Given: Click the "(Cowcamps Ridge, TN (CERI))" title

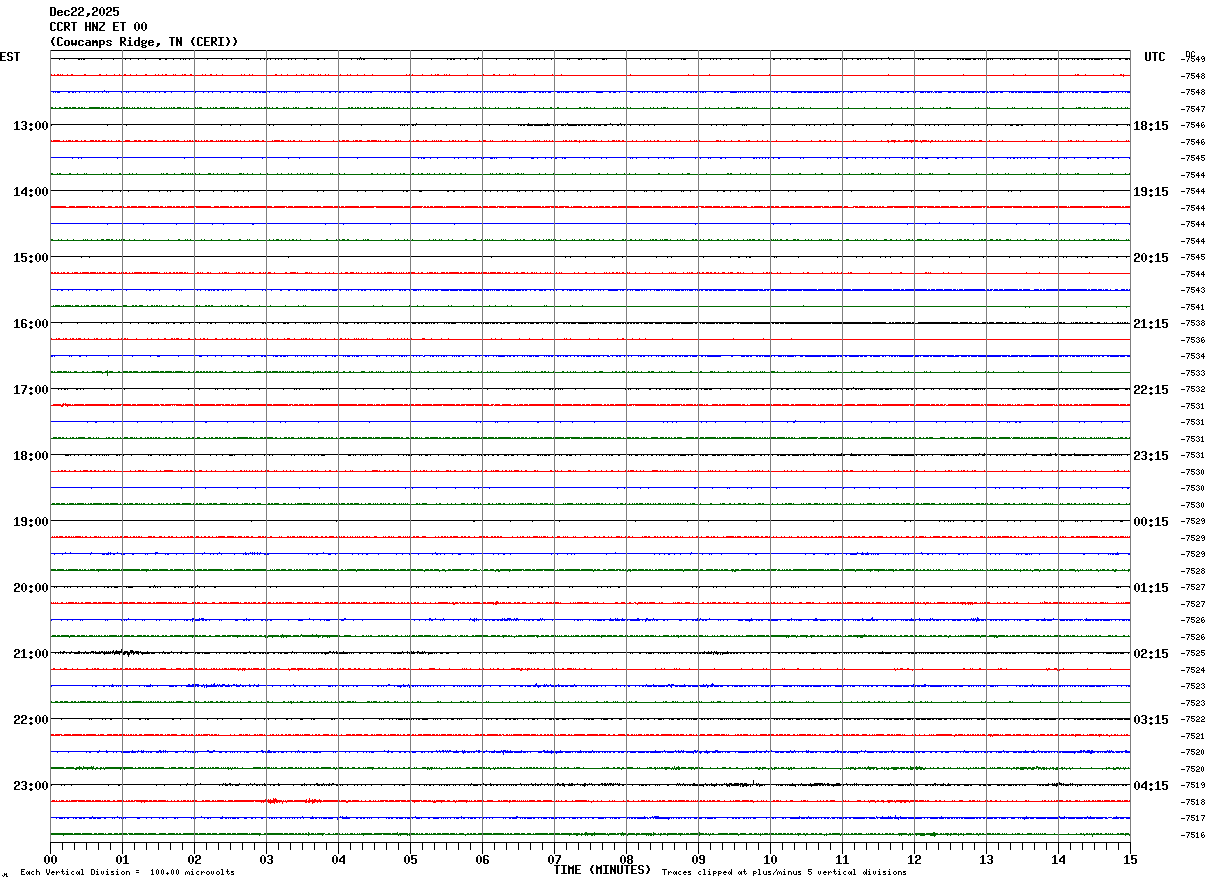Looking at the screenshot, I should 144,42.
